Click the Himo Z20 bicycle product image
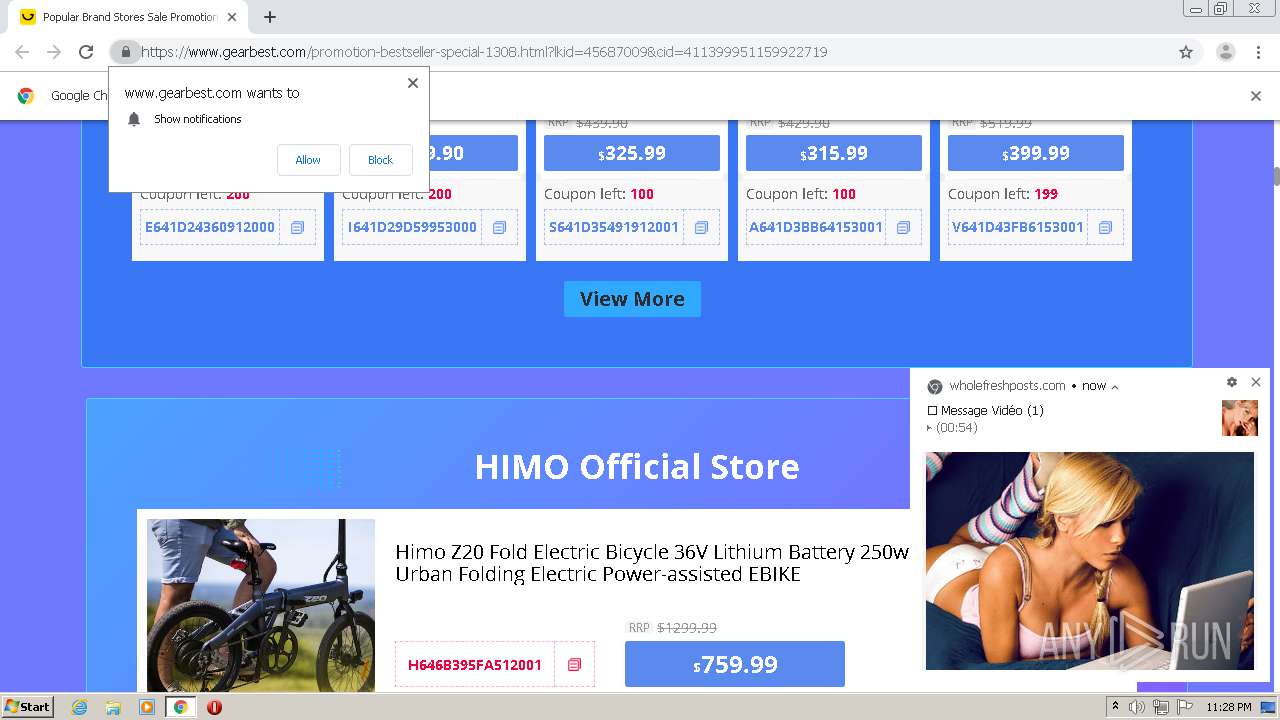The height and width of the screenshot is (720, 1280). tap(261, 605)
